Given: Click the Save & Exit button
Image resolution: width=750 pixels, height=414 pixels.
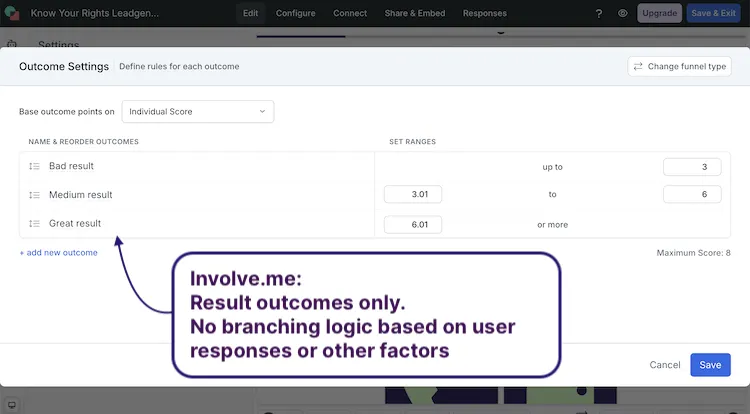Looking at the screenshot, I should (x=713, y=13).
